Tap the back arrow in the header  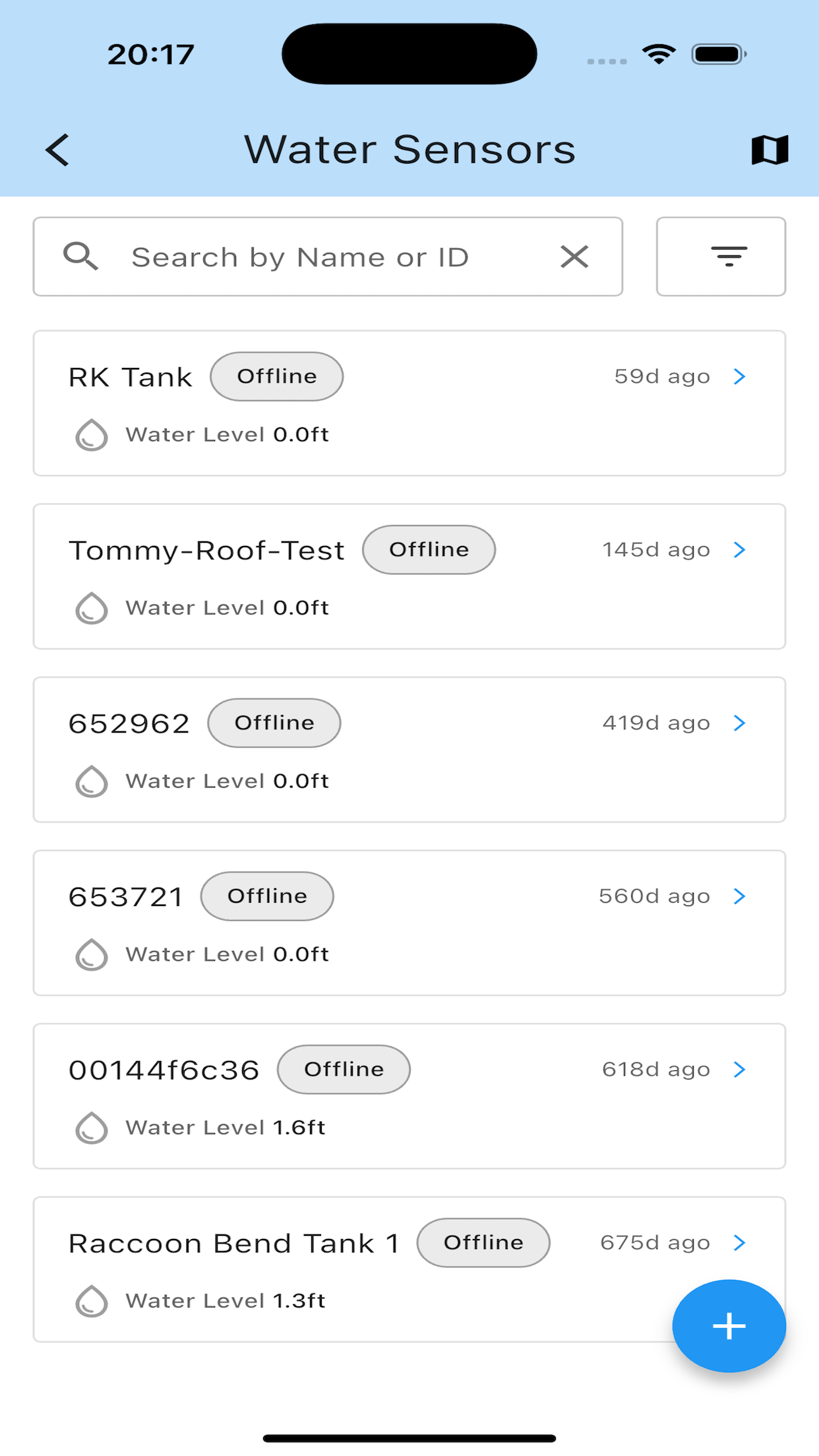[58, 150]
